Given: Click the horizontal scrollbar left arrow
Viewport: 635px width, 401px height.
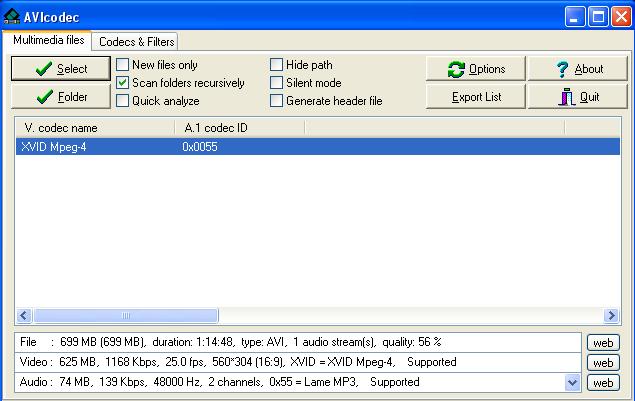Looking at the screenshot, I should 24,315.
